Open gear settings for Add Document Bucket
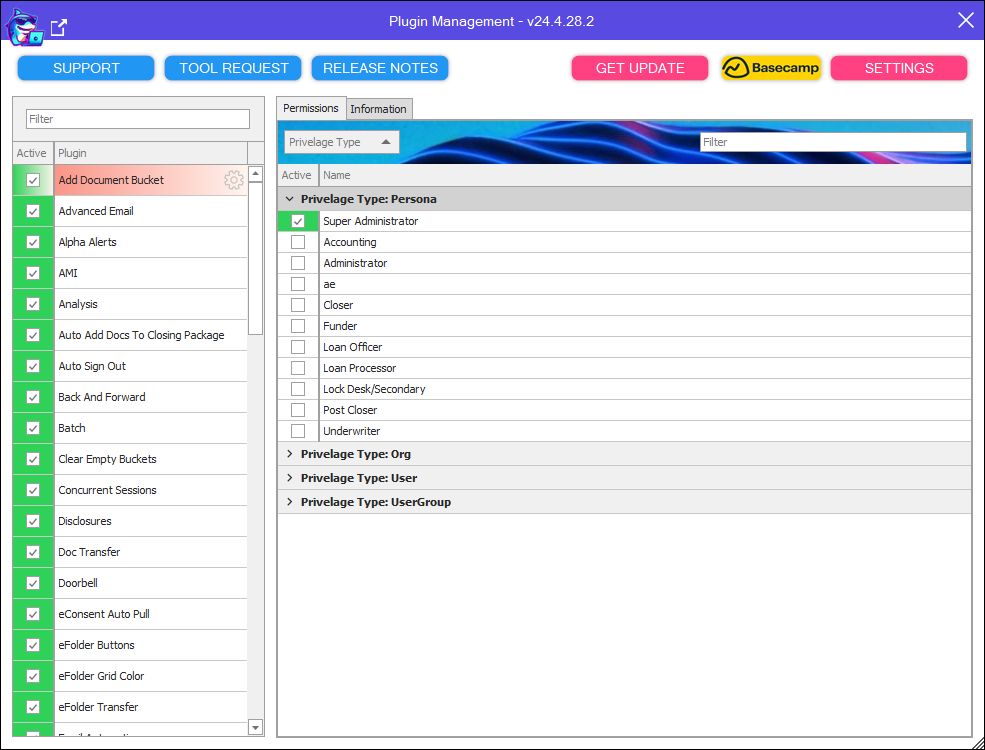 pos(234,180)
